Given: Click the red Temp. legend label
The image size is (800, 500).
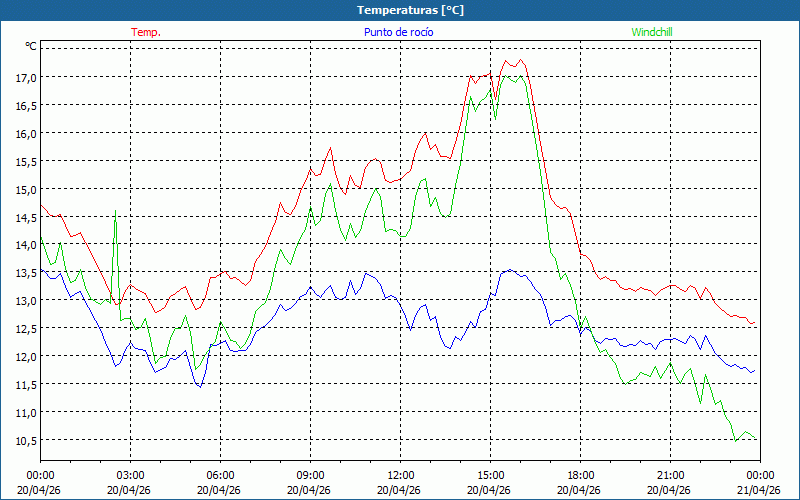Looking at the screenshot, I should (146, 32).
